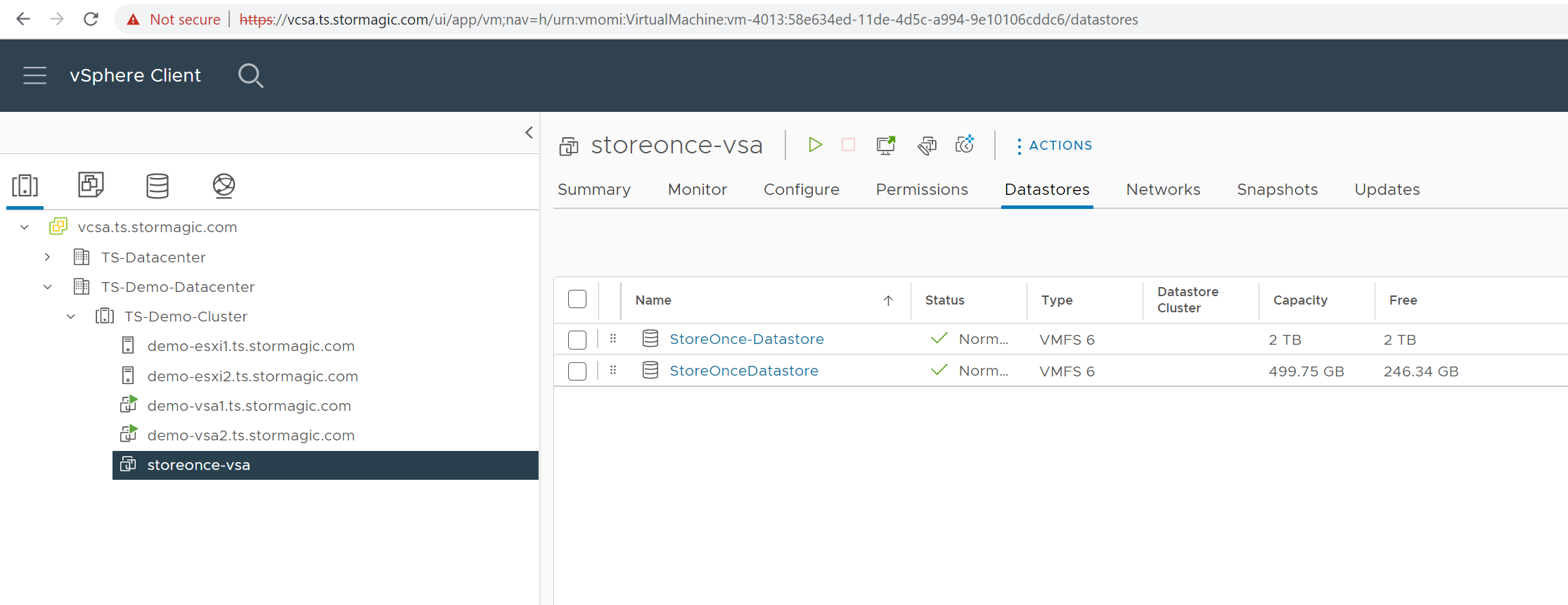Click the edit VM settings icon
Viewport: 1568px width, 605px height.
click(x=927, y=145)
